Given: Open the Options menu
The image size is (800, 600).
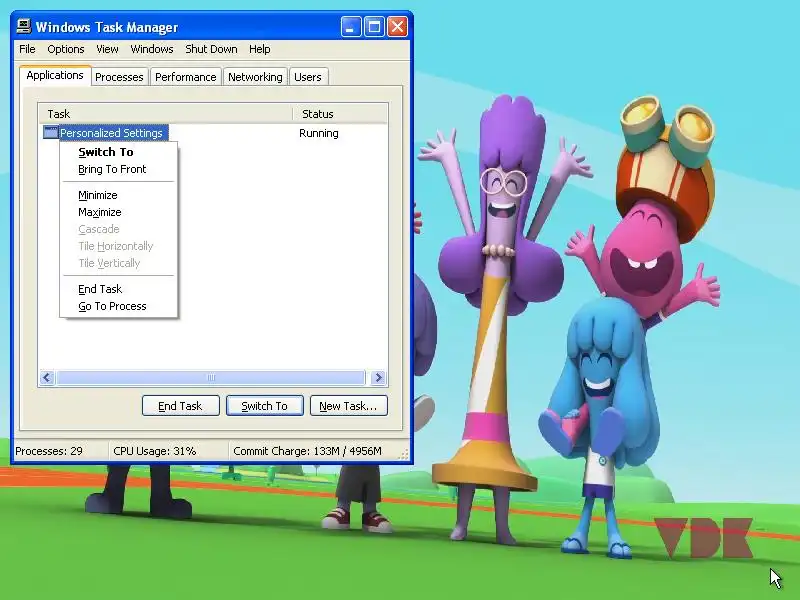Looking at the screenshot, I should pos(66,49).
